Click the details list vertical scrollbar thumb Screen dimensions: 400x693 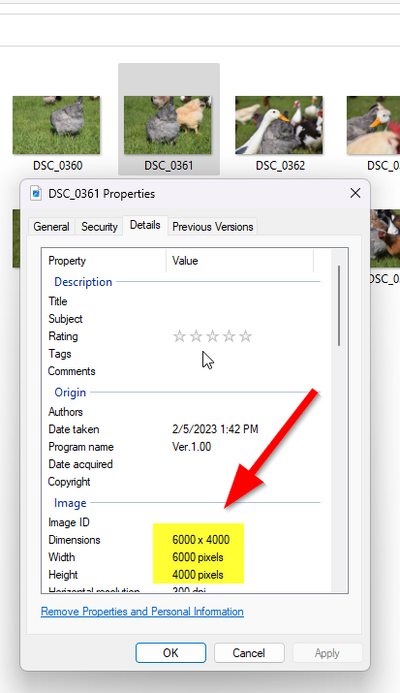339,305
